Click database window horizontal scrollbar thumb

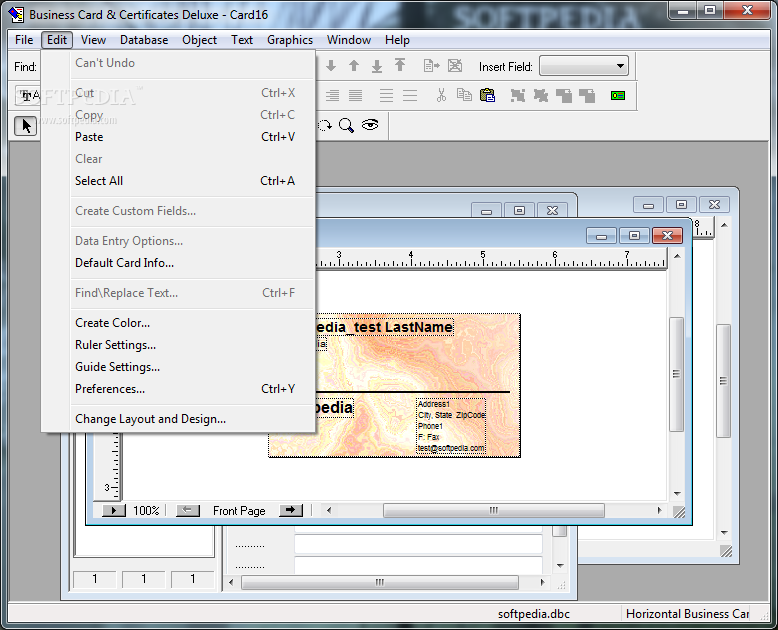click(380, 582)
